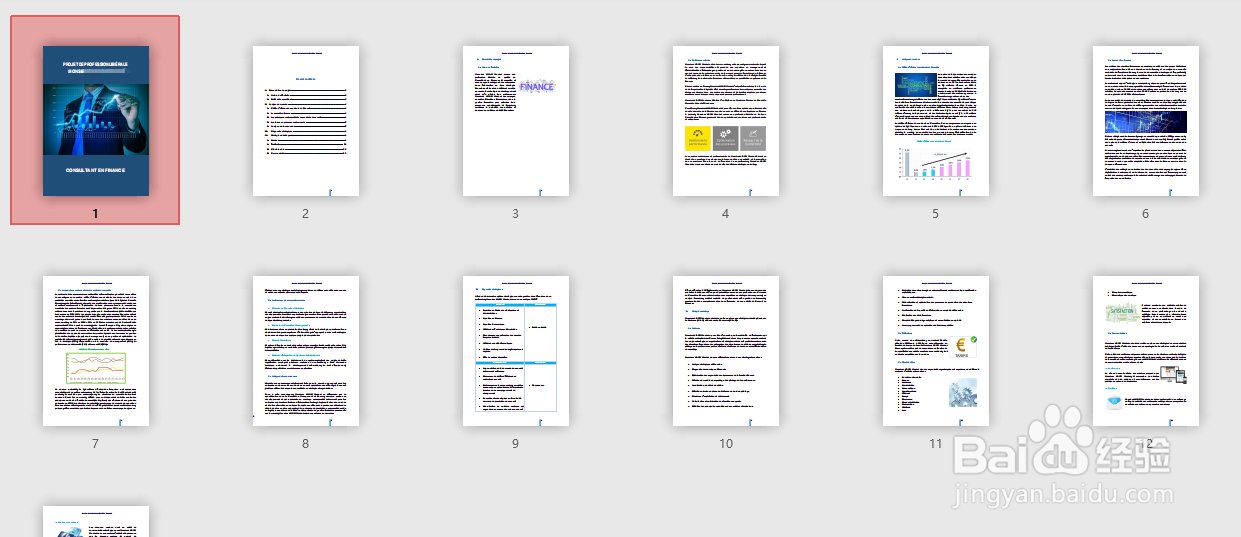Select page 9 thumbnail with table
1241x537 pixels.
point(515,351)
